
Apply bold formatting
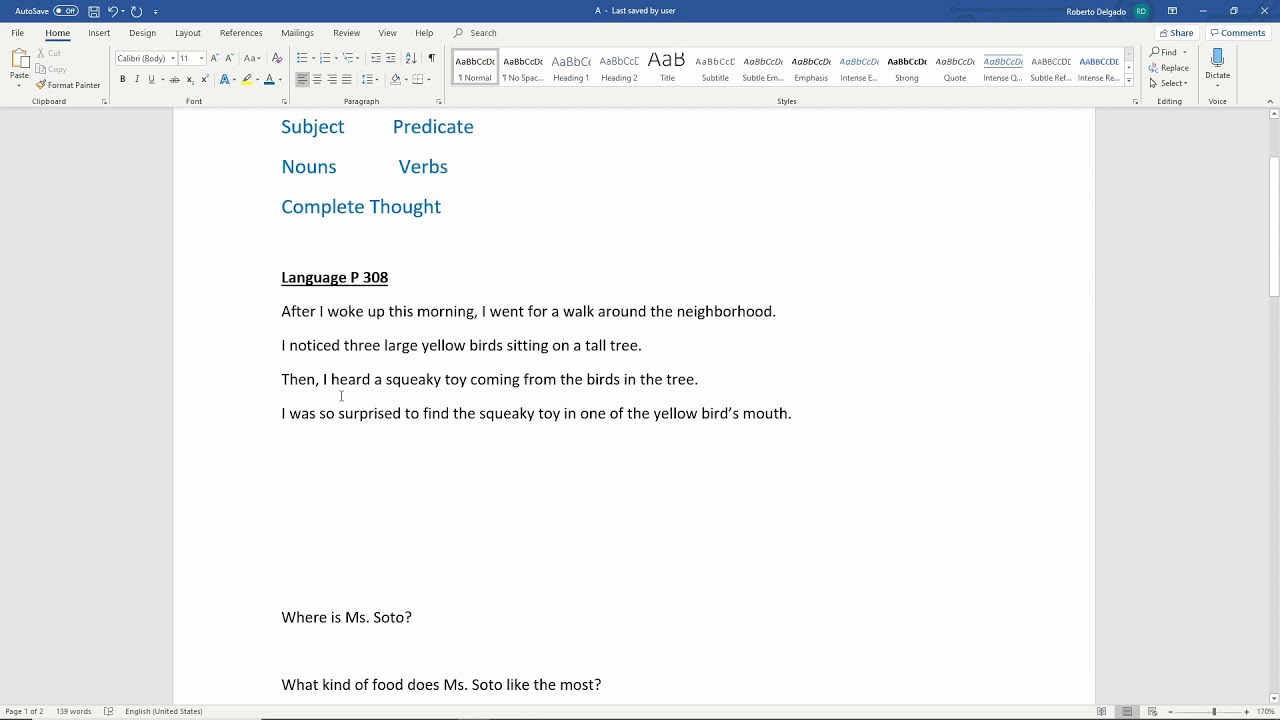[122, 79]
